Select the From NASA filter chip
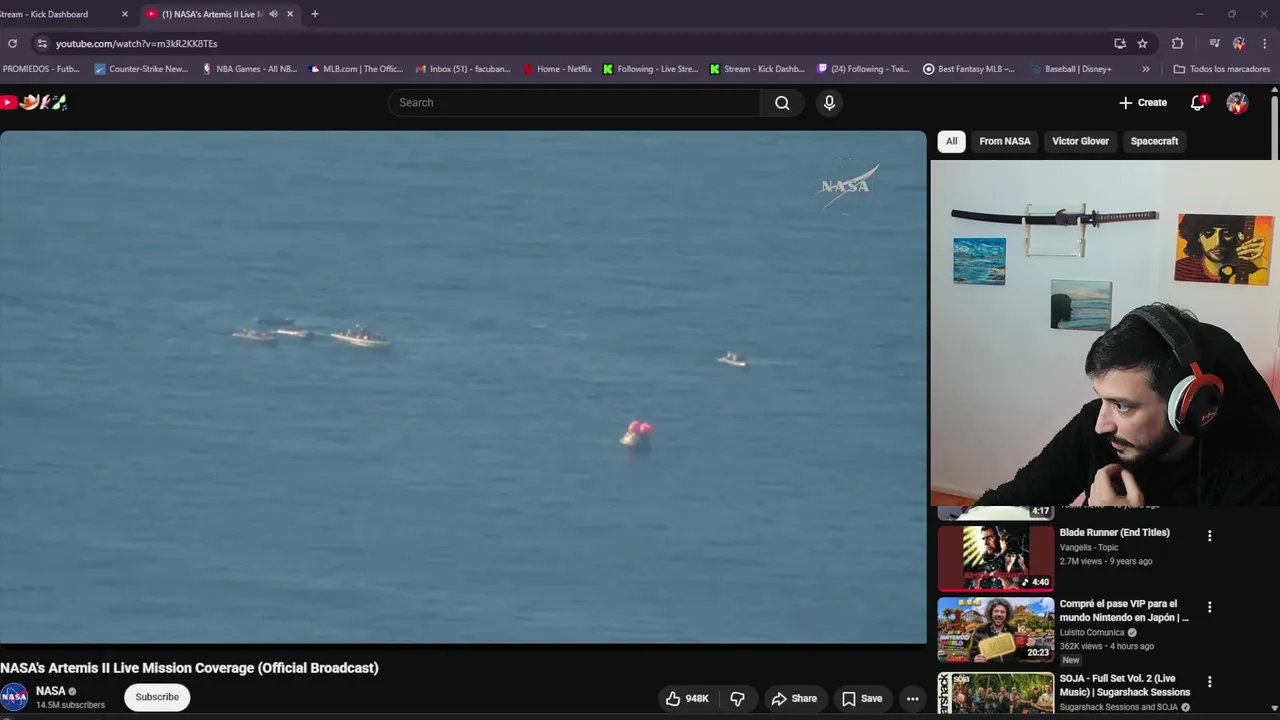The width and height of the screenshot is (1280, 720). click(1005, 141)
